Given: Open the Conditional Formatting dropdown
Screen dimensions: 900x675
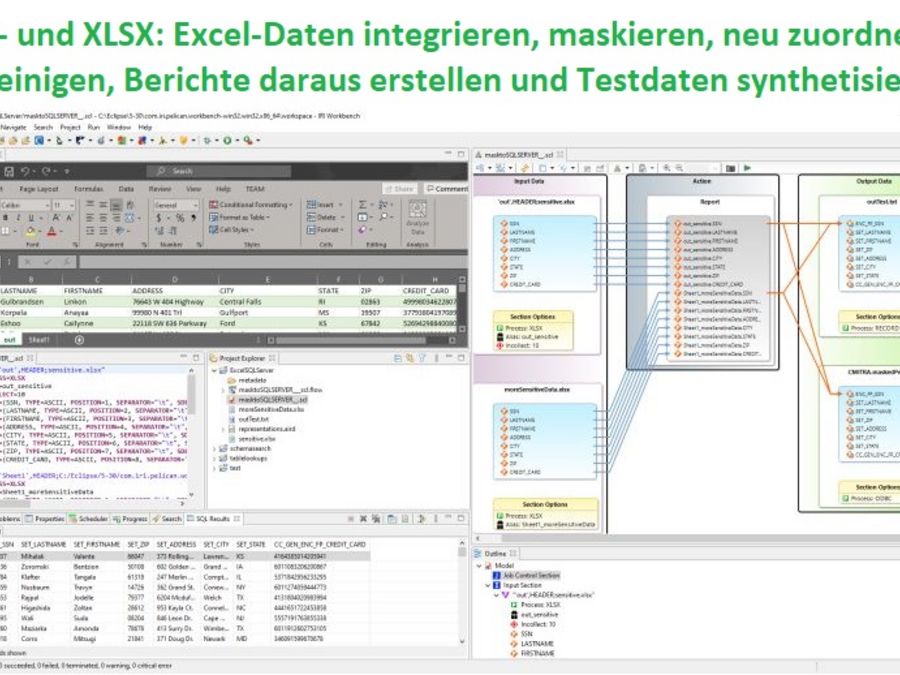Looking at the screenshot, I should [x=250, y=204].
